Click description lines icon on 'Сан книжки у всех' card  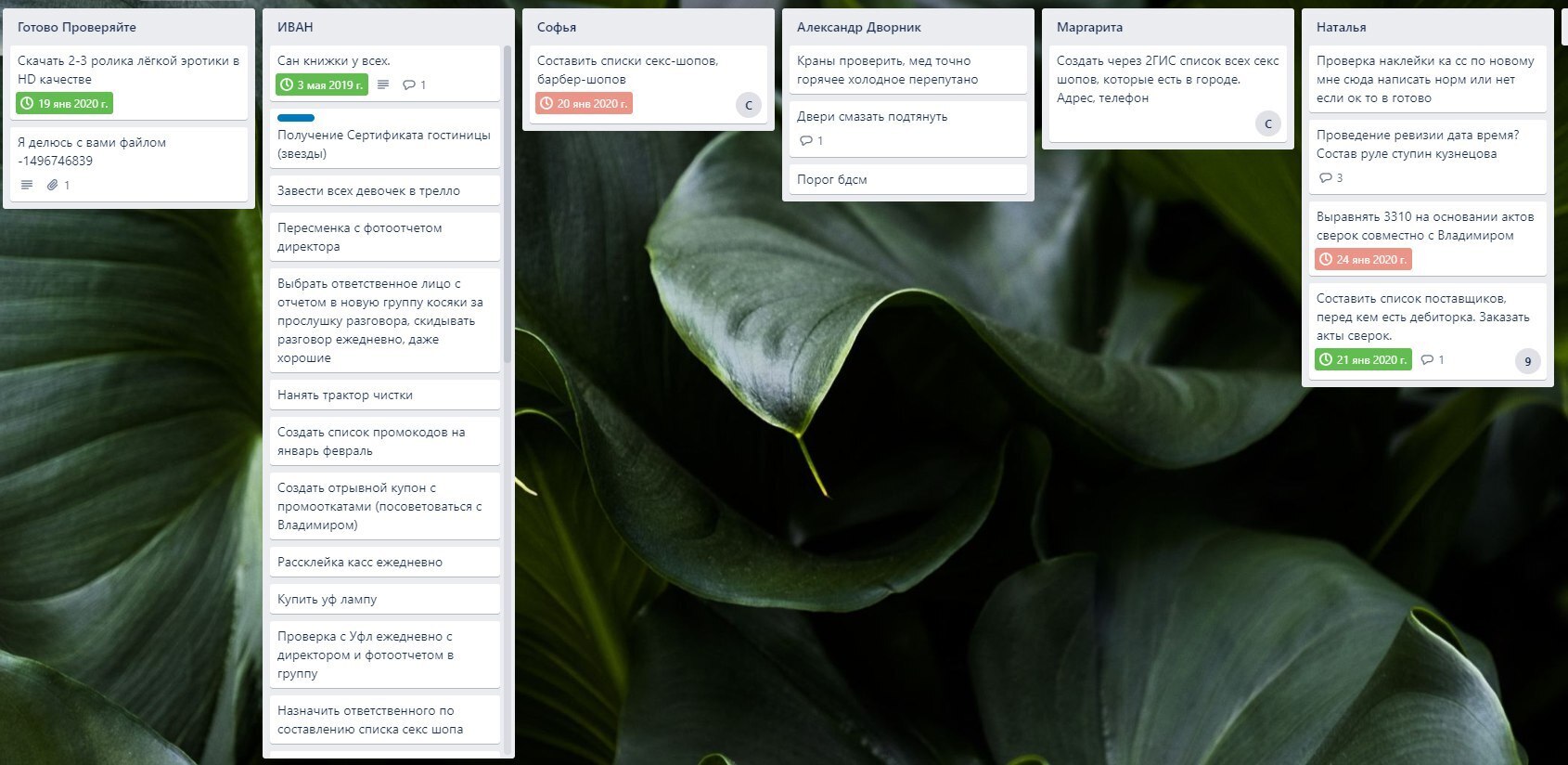pyautogui.click(x=383, y=84)
